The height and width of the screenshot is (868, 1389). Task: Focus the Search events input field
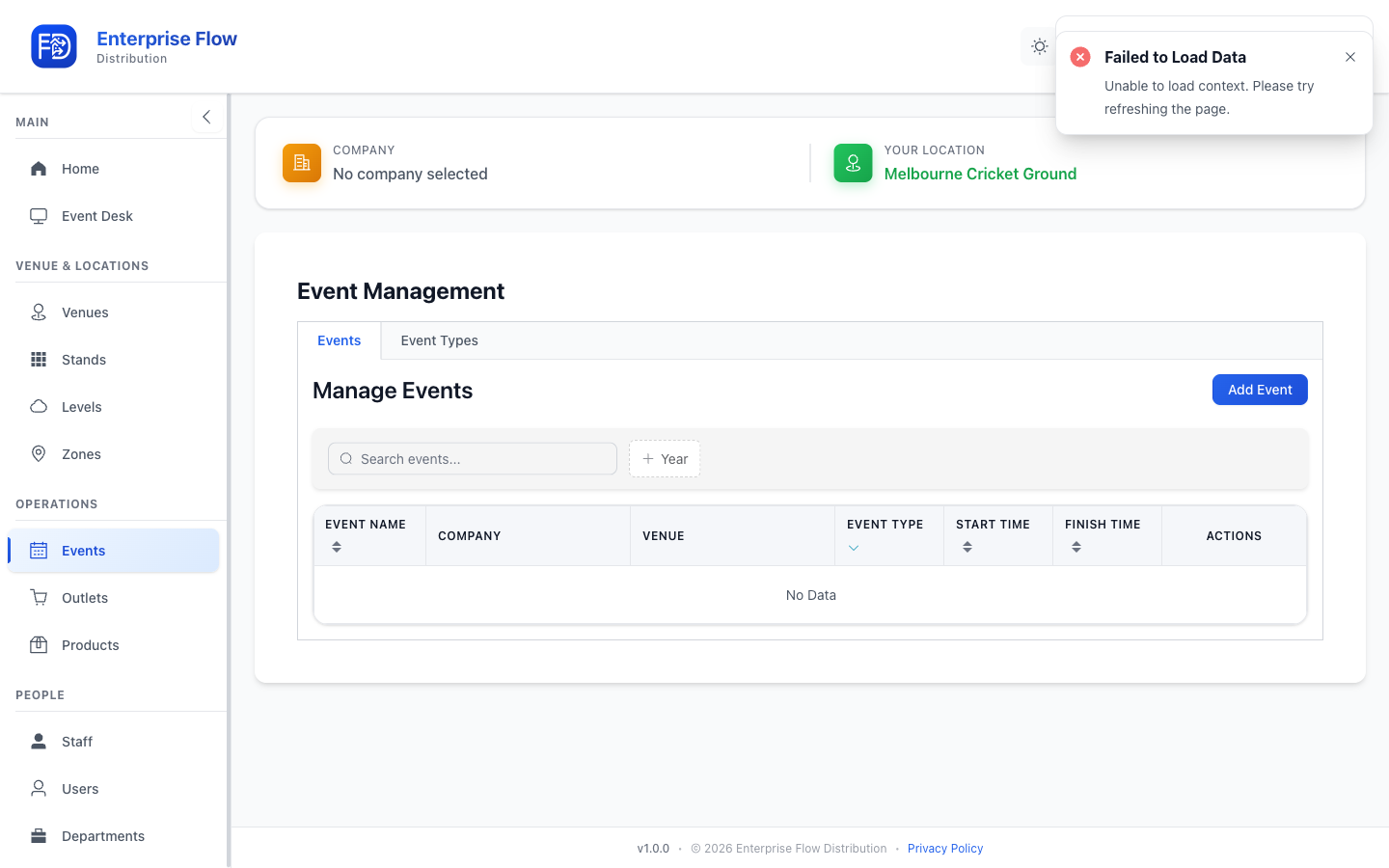pos(473,459)
